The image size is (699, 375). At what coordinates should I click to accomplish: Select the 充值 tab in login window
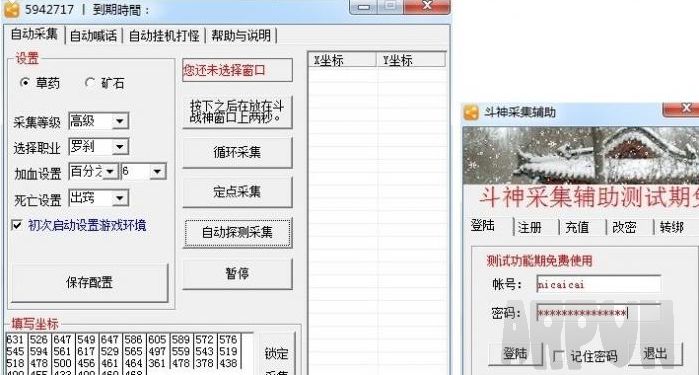point(577,227)
